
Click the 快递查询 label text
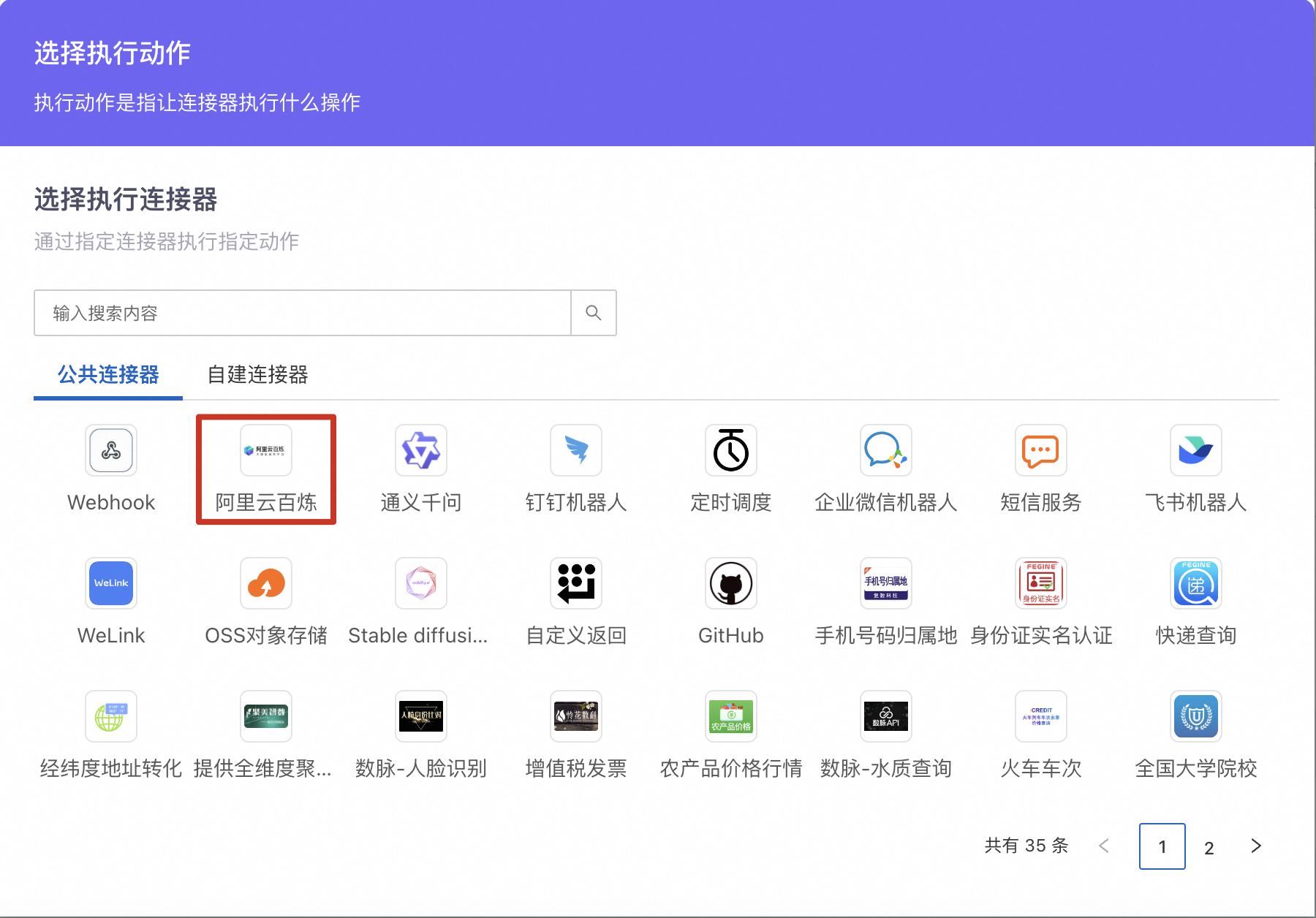[1196, 636]
